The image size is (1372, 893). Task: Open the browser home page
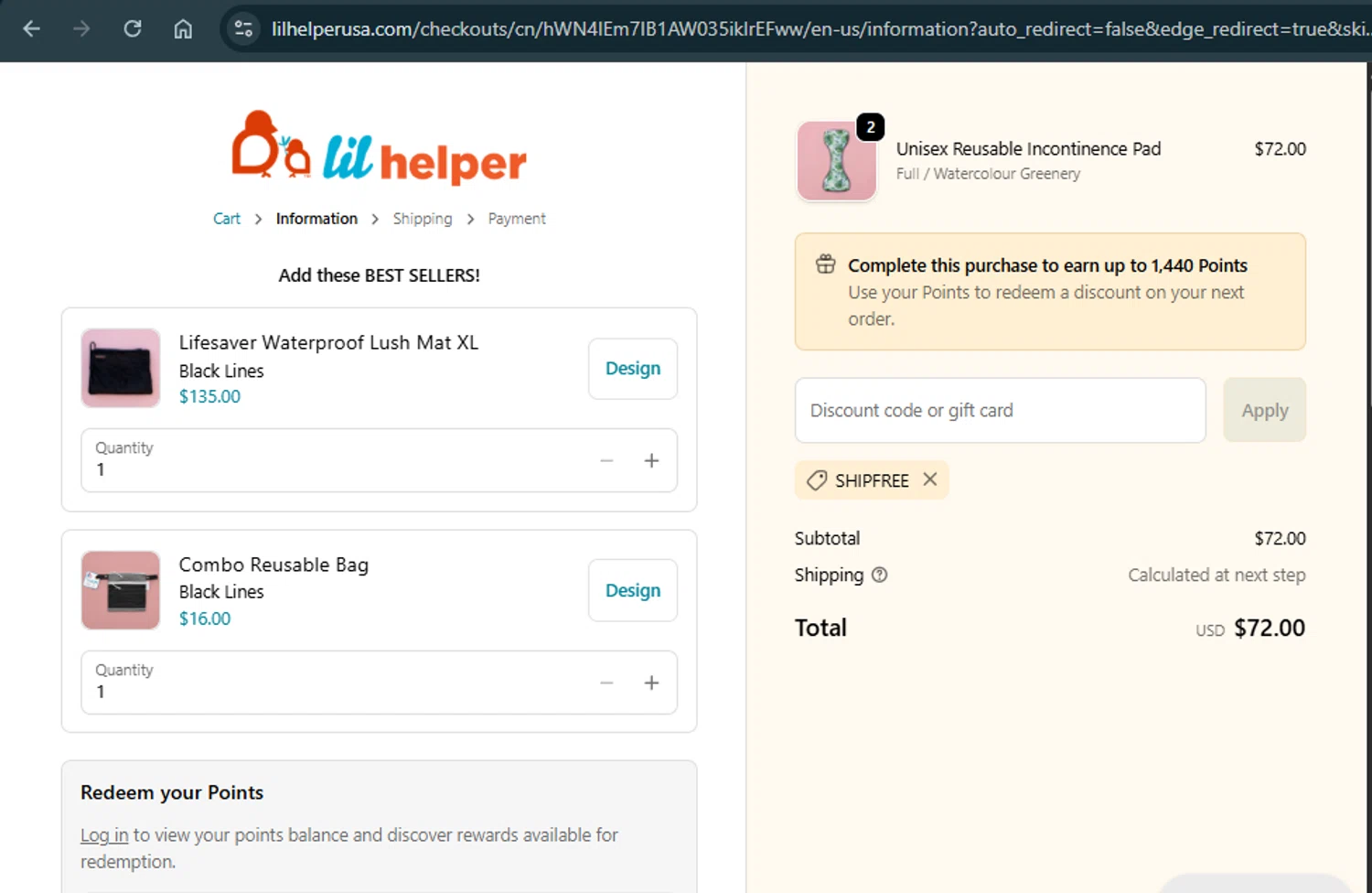(x=183, y=28)
